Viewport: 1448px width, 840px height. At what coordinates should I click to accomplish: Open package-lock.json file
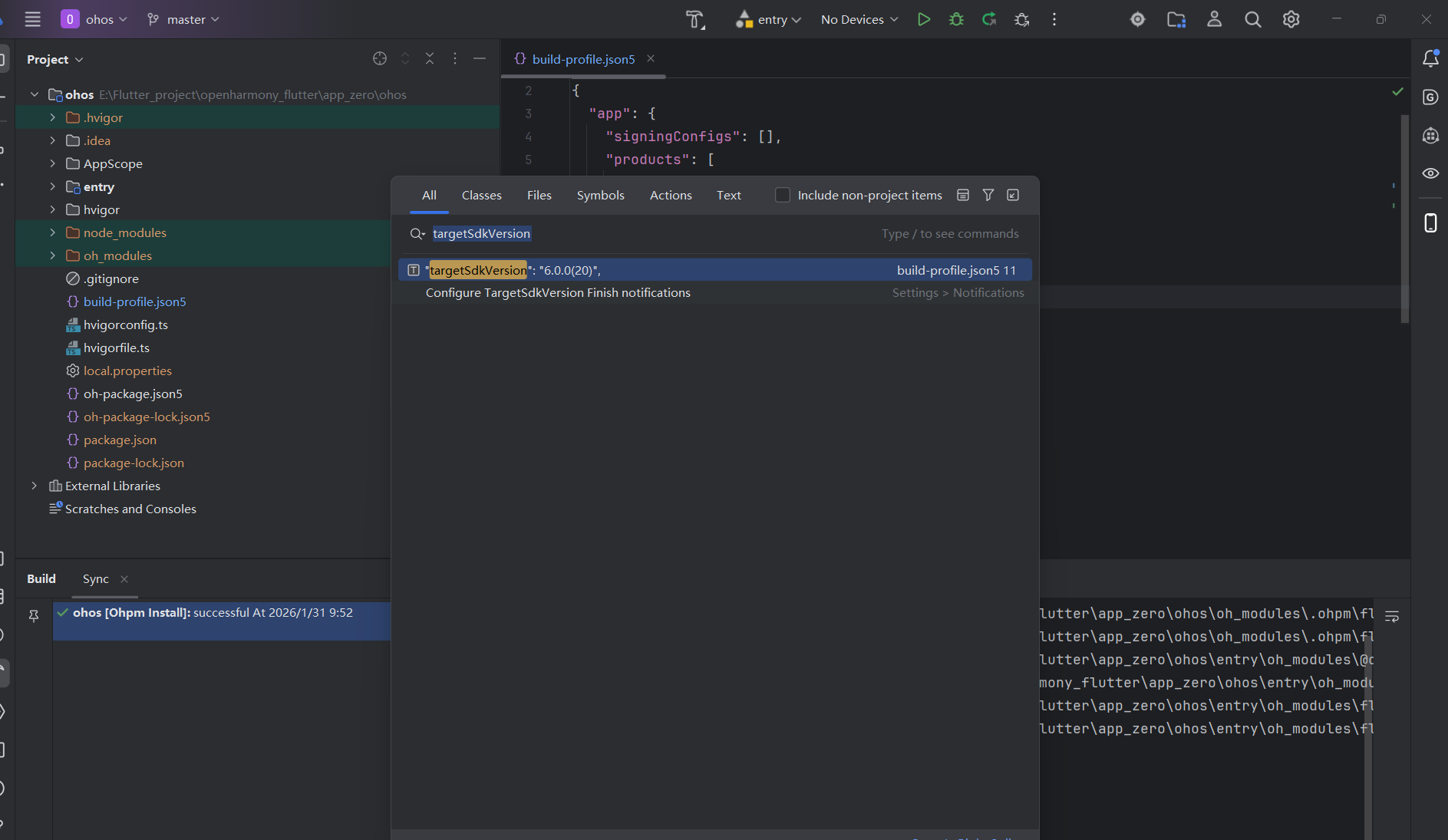[x=134, y=463]
